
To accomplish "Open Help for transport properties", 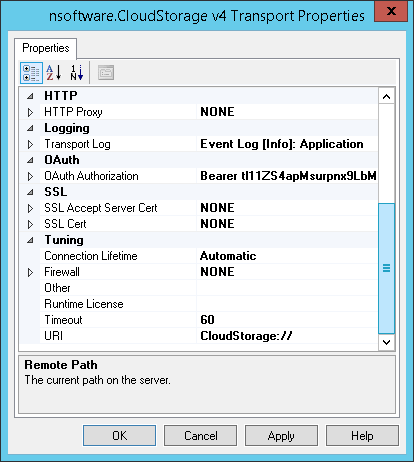I will [x=362, y=435].
